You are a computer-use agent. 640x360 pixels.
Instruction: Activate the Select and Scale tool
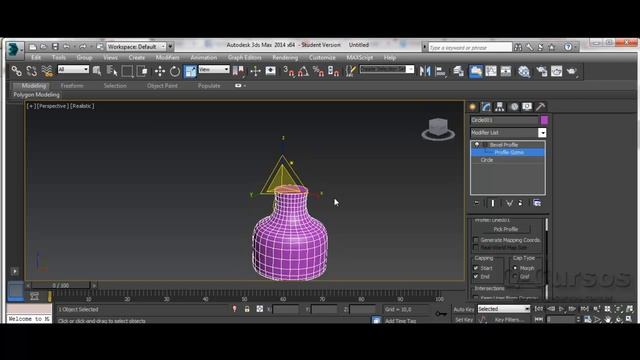(x=190, y=71)
